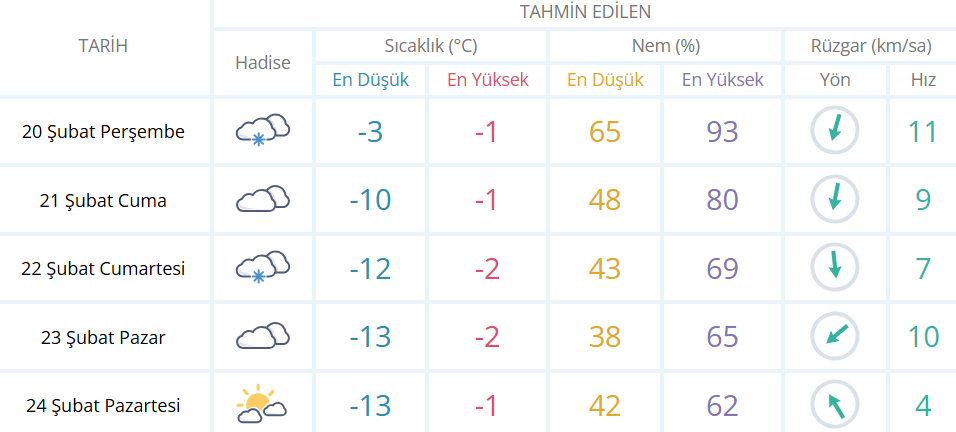This screenshot has height=432, width=956.
Task: Click the Hadise column header
Action: [x=263, y=62]
